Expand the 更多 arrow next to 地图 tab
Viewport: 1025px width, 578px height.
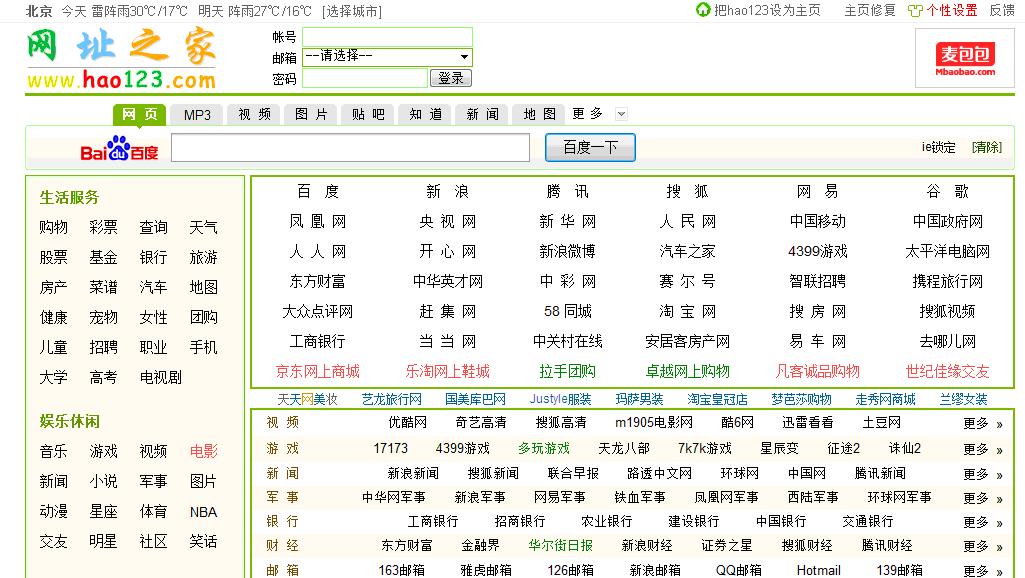coord(621,114)
